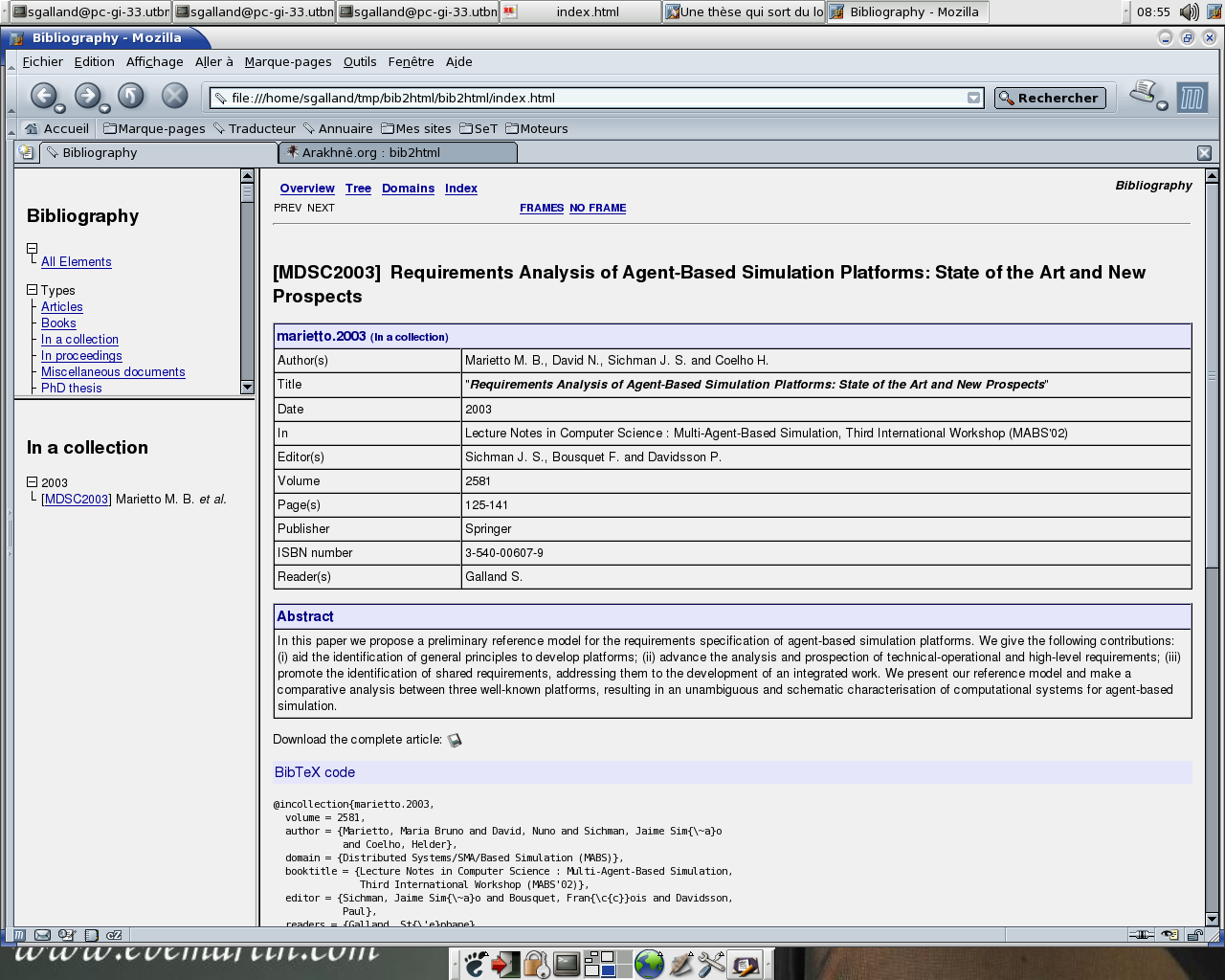Screen dimensions: 1225x980
Task: Click the Forward navigation button
Action: pyautogui.click(x=86, y=96)
